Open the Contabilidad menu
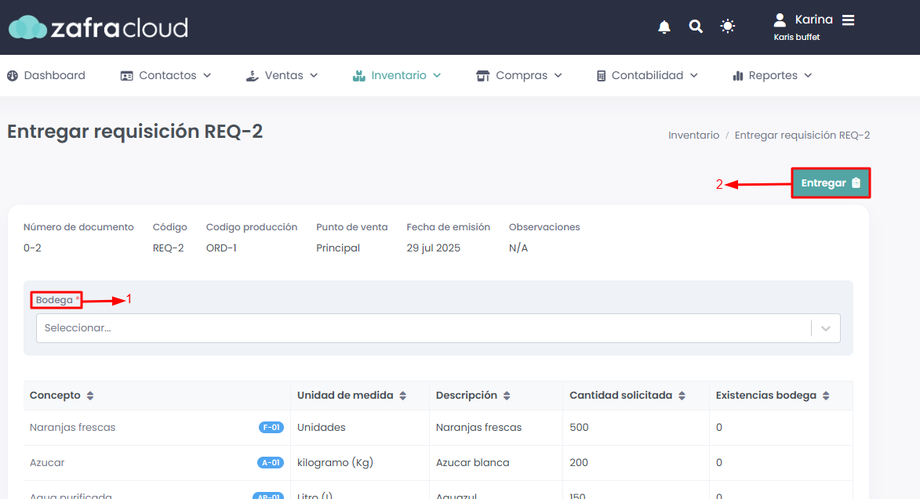This screenshot has width=920, height=499. (x=647, y=75)
